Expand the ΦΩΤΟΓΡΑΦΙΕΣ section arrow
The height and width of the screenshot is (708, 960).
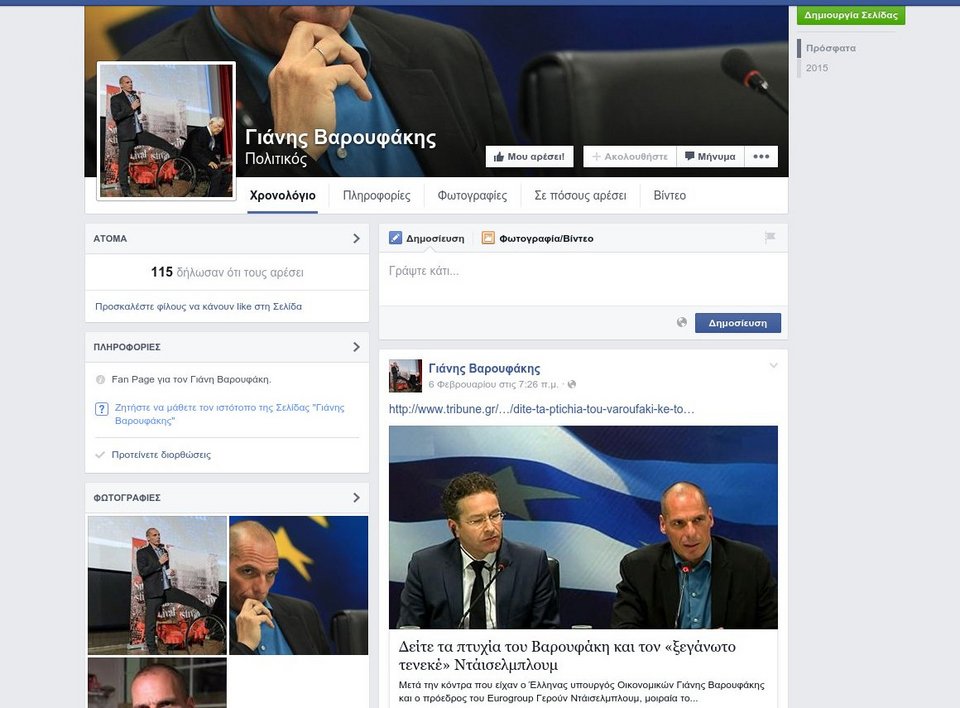click(356, 497)
